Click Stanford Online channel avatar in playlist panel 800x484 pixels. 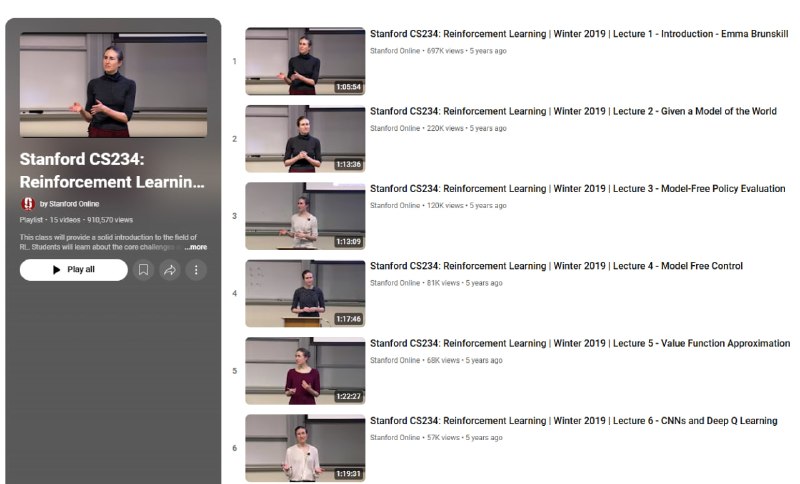(x=28, y=204)
